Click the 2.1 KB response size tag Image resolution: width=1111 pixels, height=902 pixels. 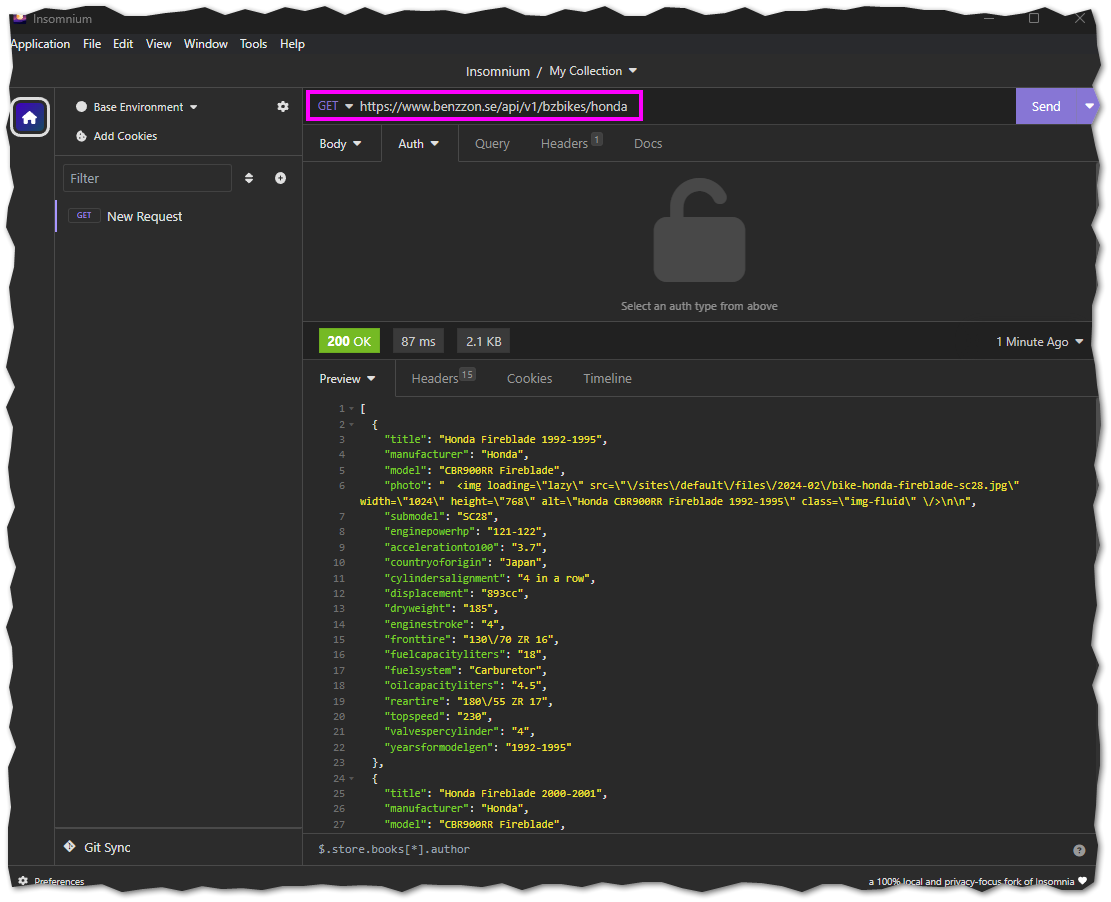(x=483, y=341)
